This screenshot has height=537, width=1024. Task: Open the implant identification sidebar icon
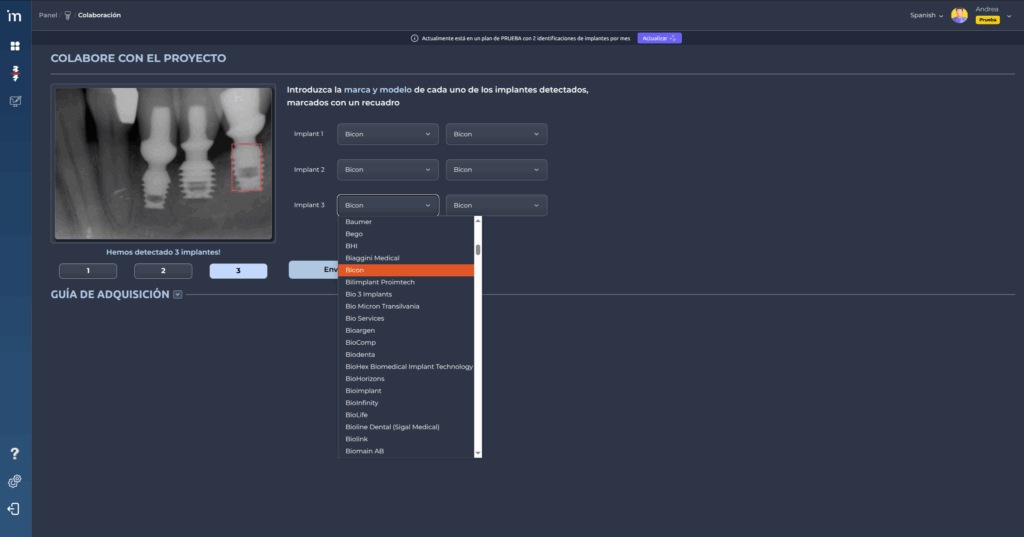(16, 73)
